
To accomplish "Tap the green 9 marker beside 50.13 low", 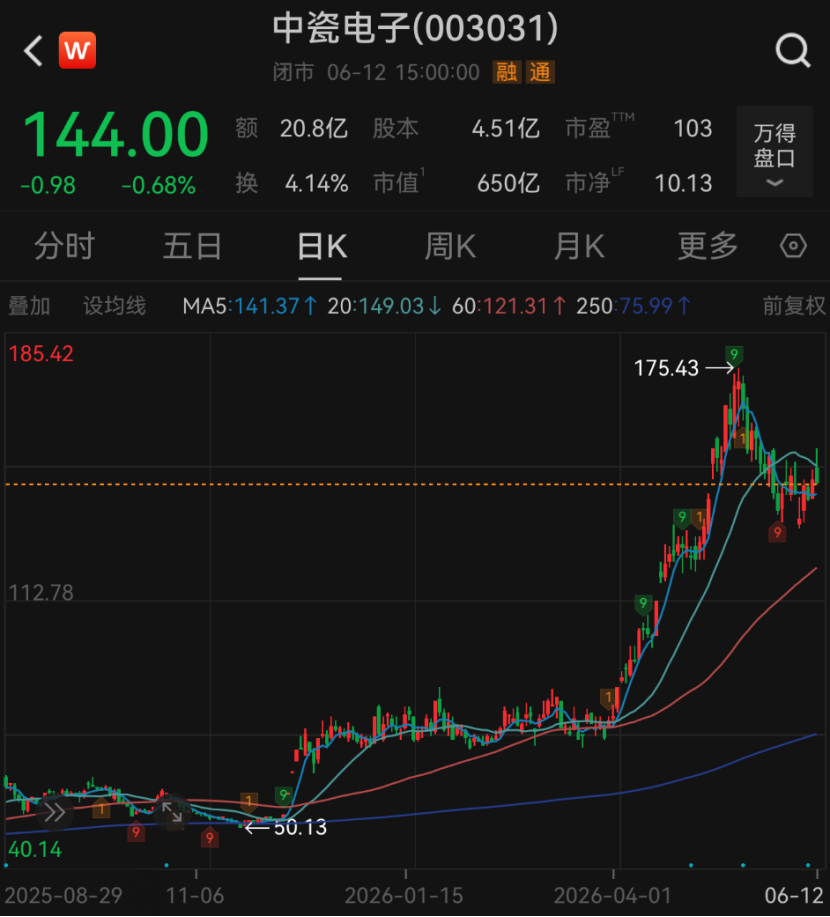I will tap(283, 795).
